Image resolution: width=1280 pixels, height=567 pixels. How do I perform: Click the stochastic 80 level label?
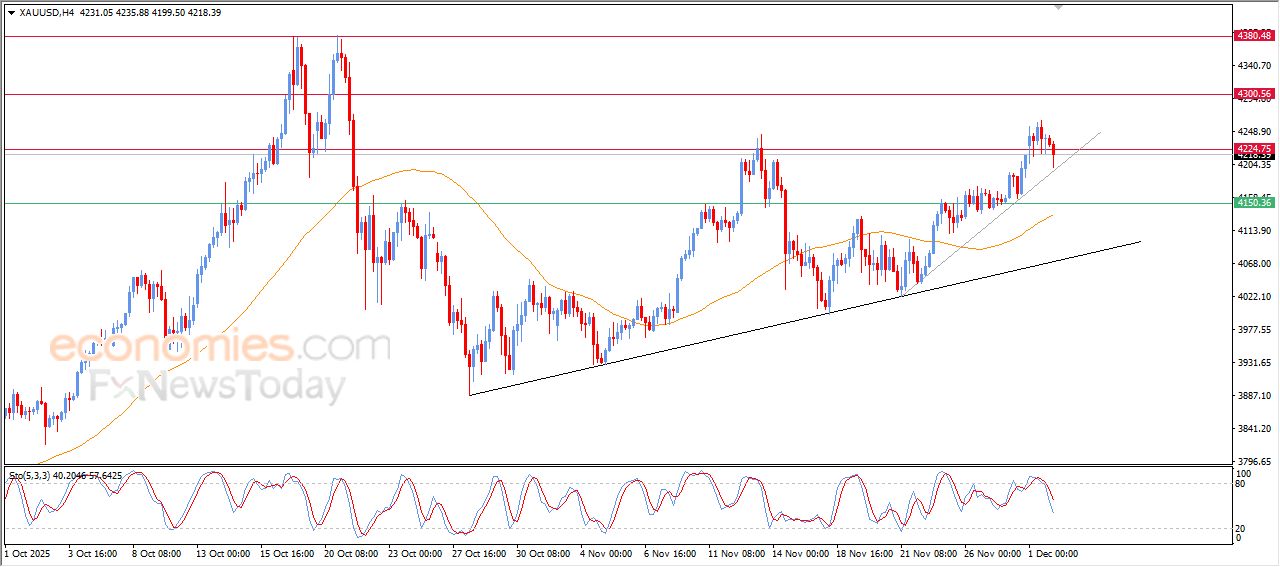[1243, 484]
